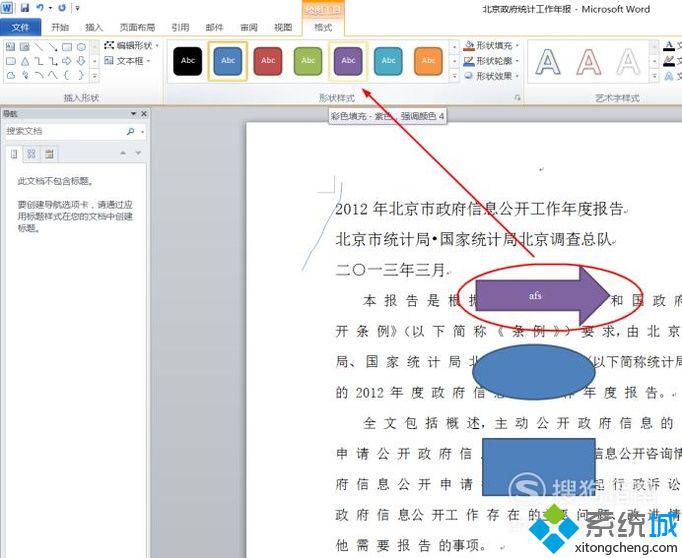Click the text outline pen icon

tap(670, 61)
